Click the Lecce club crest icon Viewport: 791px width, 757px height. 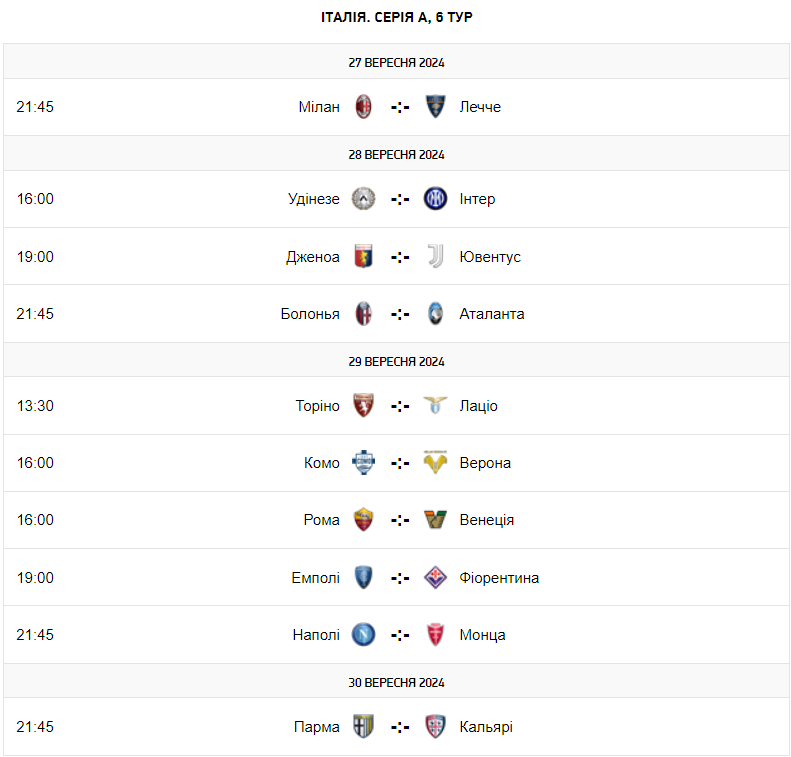pyautogui.click(x=435, y=107)
